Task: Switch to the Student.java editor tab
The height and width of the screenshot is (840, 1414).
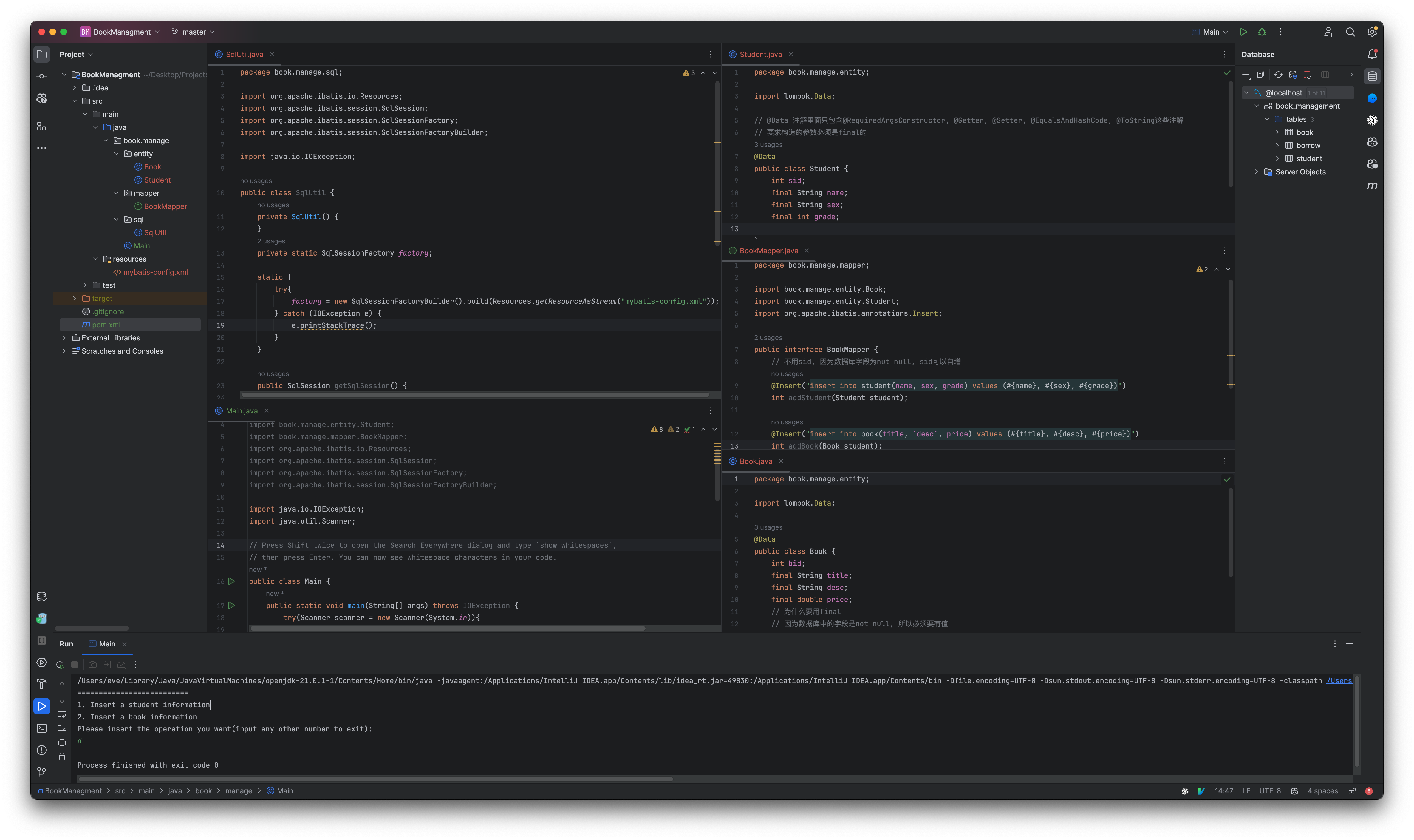Action: pos(761,54)
